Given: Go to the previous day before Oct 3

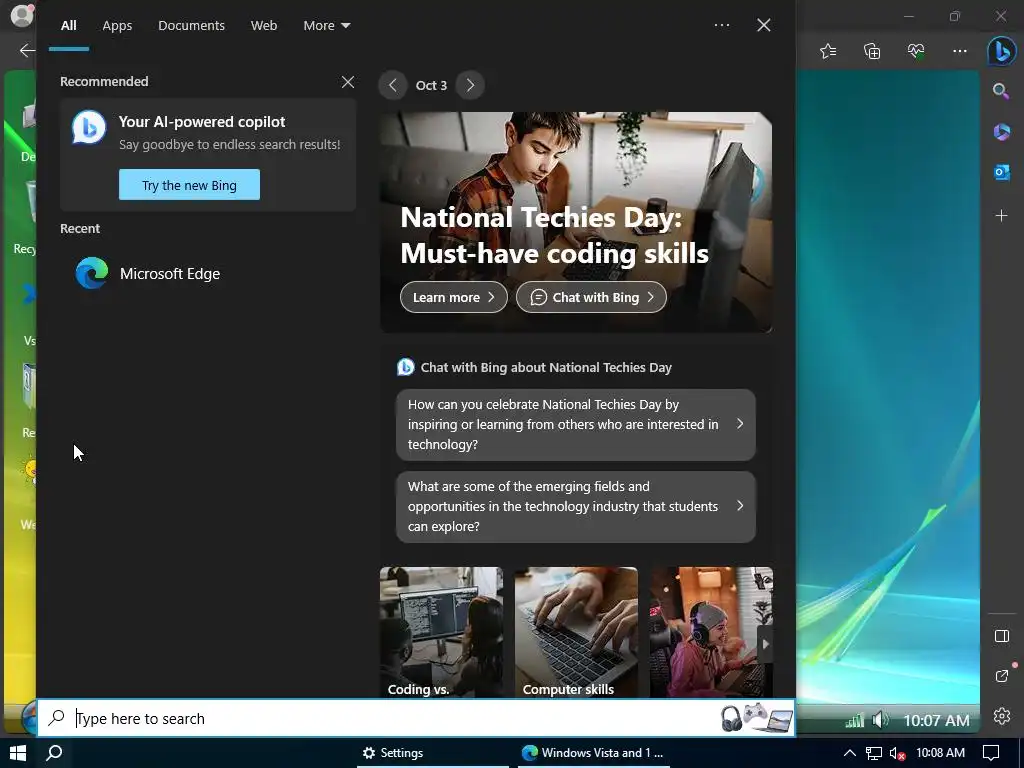Looking at the screenshot, I should coord(392,85).
